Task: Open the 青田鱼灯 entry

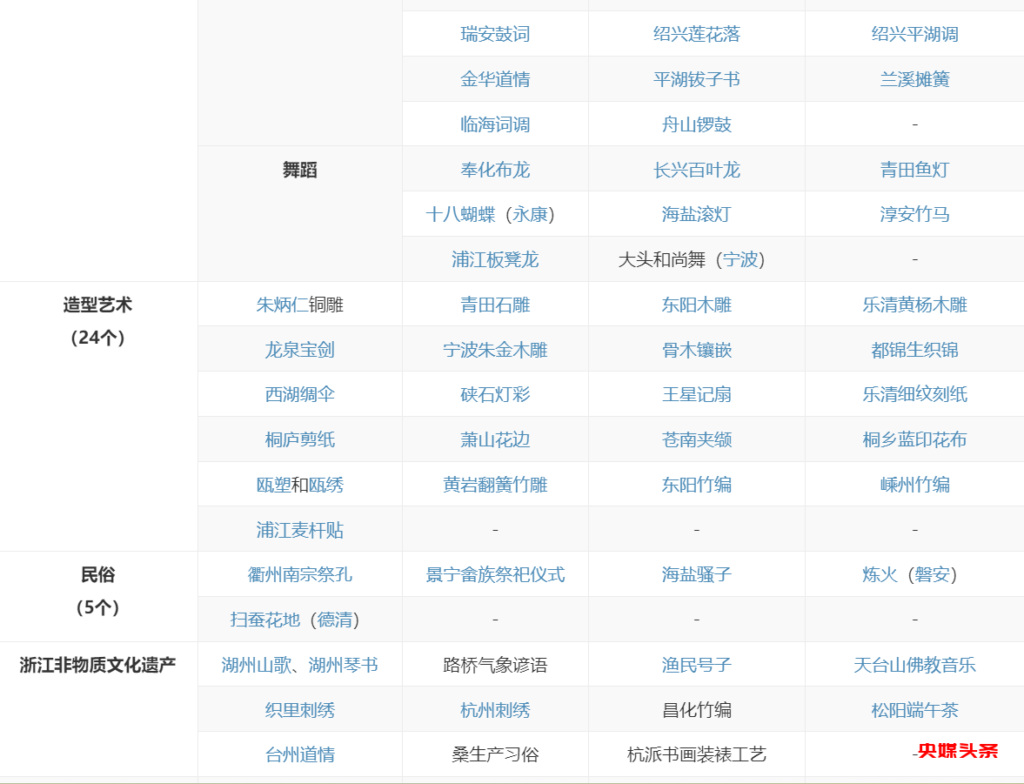Action: (x=913, y=169)
